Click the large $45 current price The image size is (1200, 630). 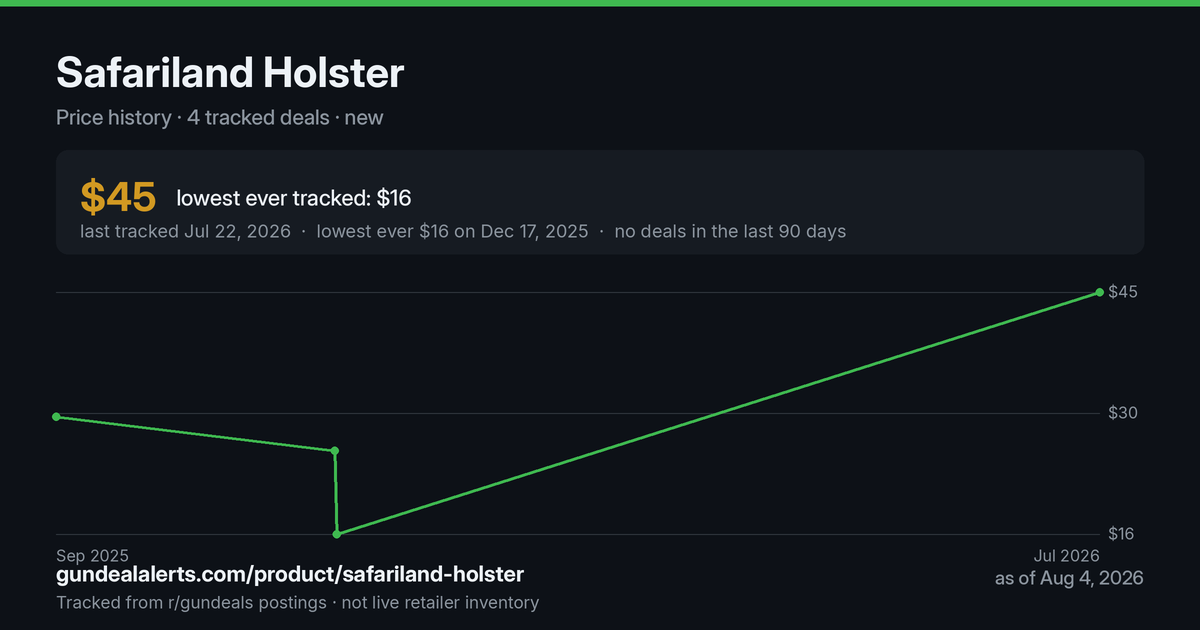[x=118, y=198]
